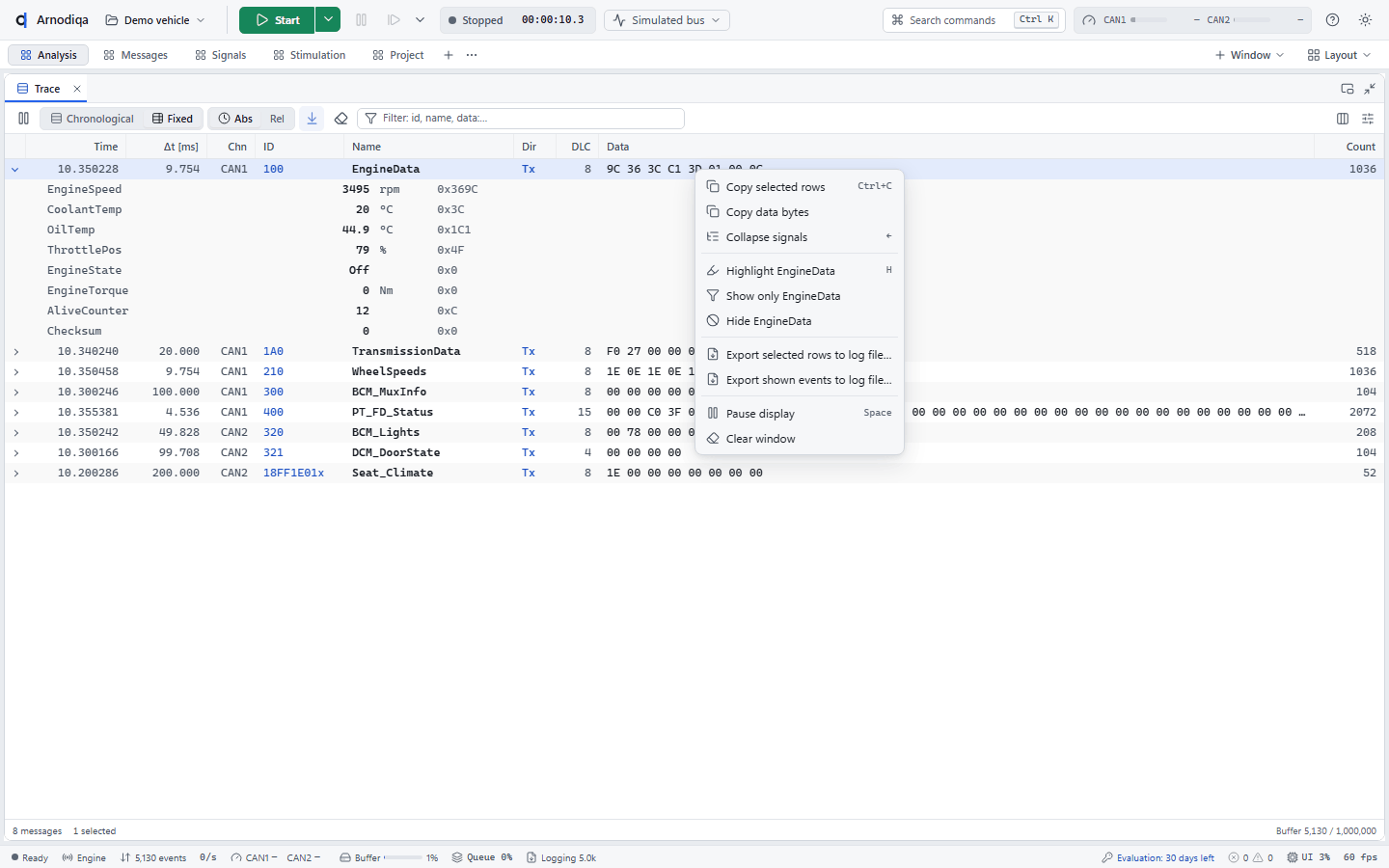
Task: Open the Start options dropdown arrow
Action: (328, 19)
